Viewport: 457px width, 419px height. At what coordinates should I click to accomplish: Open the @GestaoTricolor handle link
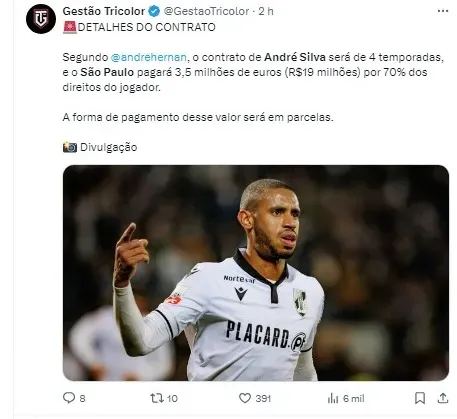[x=207, y=11]
